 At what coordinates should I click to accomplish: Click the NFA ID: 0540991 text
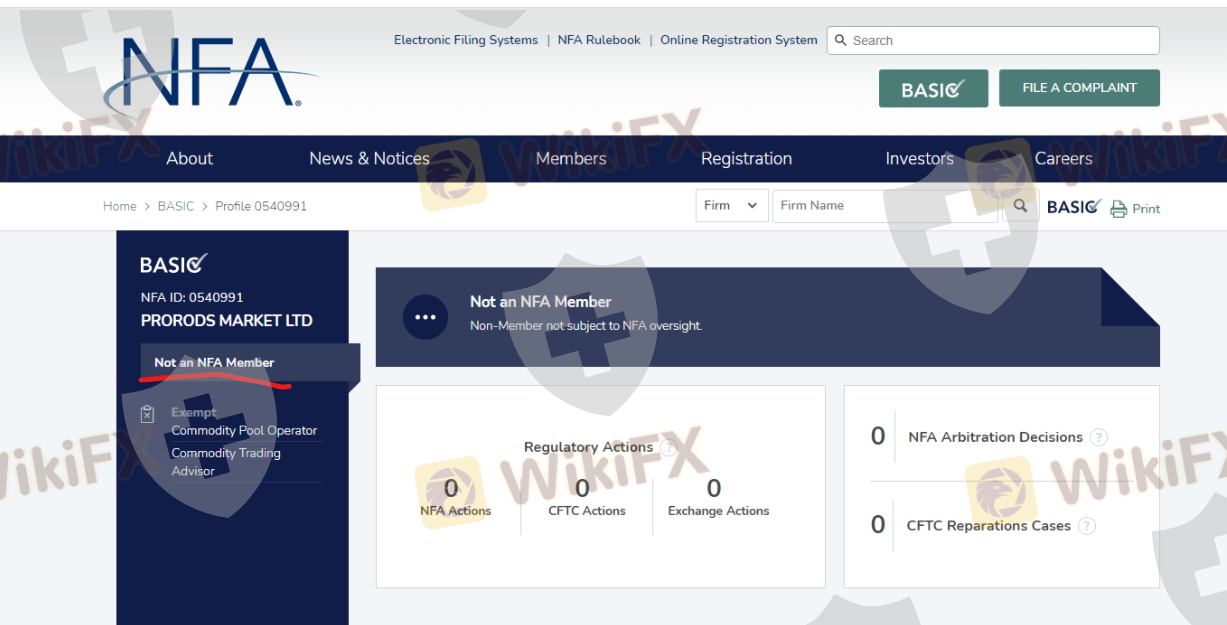point(192,297)
